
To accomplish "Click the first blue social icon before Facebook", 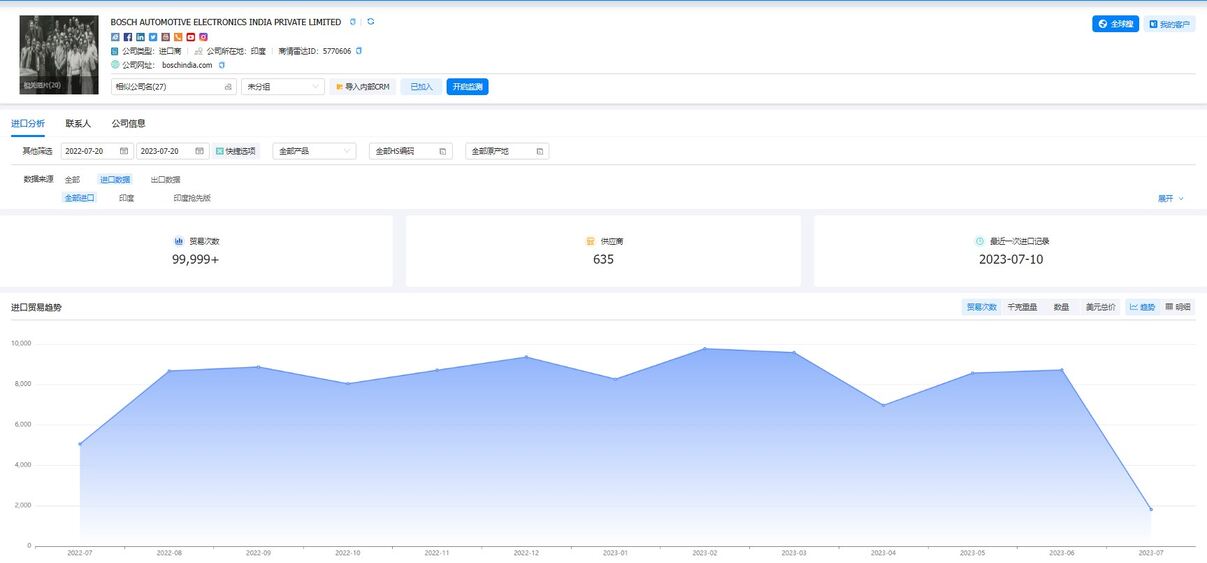I will click(x=115, y=37).
